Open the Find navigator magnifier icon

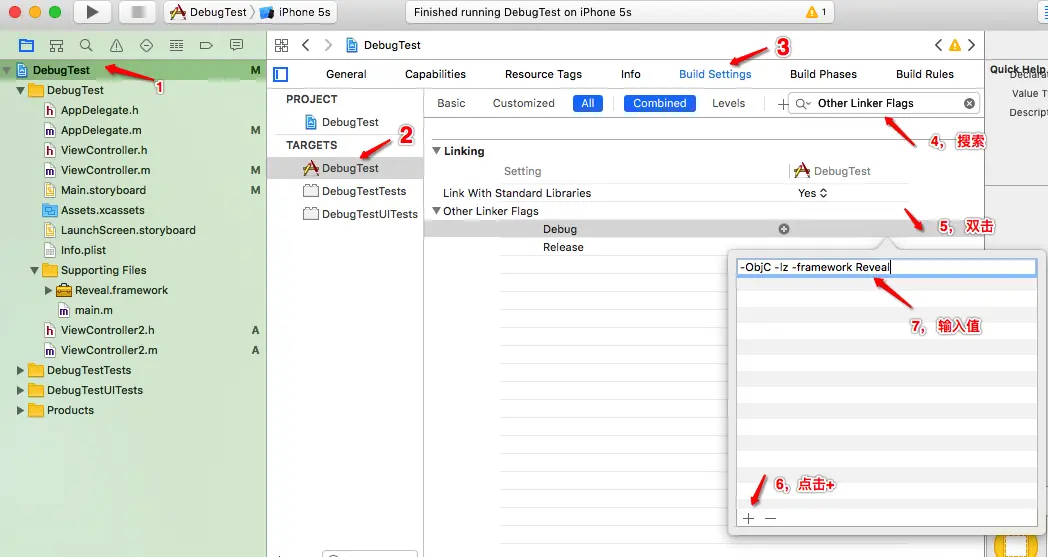point(86,45)
